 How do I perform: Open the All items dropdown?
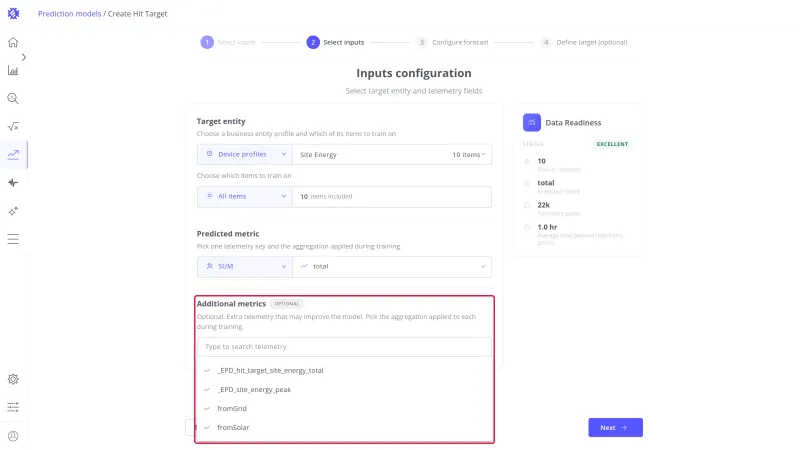pyautogui.click(x=245, y=196)
